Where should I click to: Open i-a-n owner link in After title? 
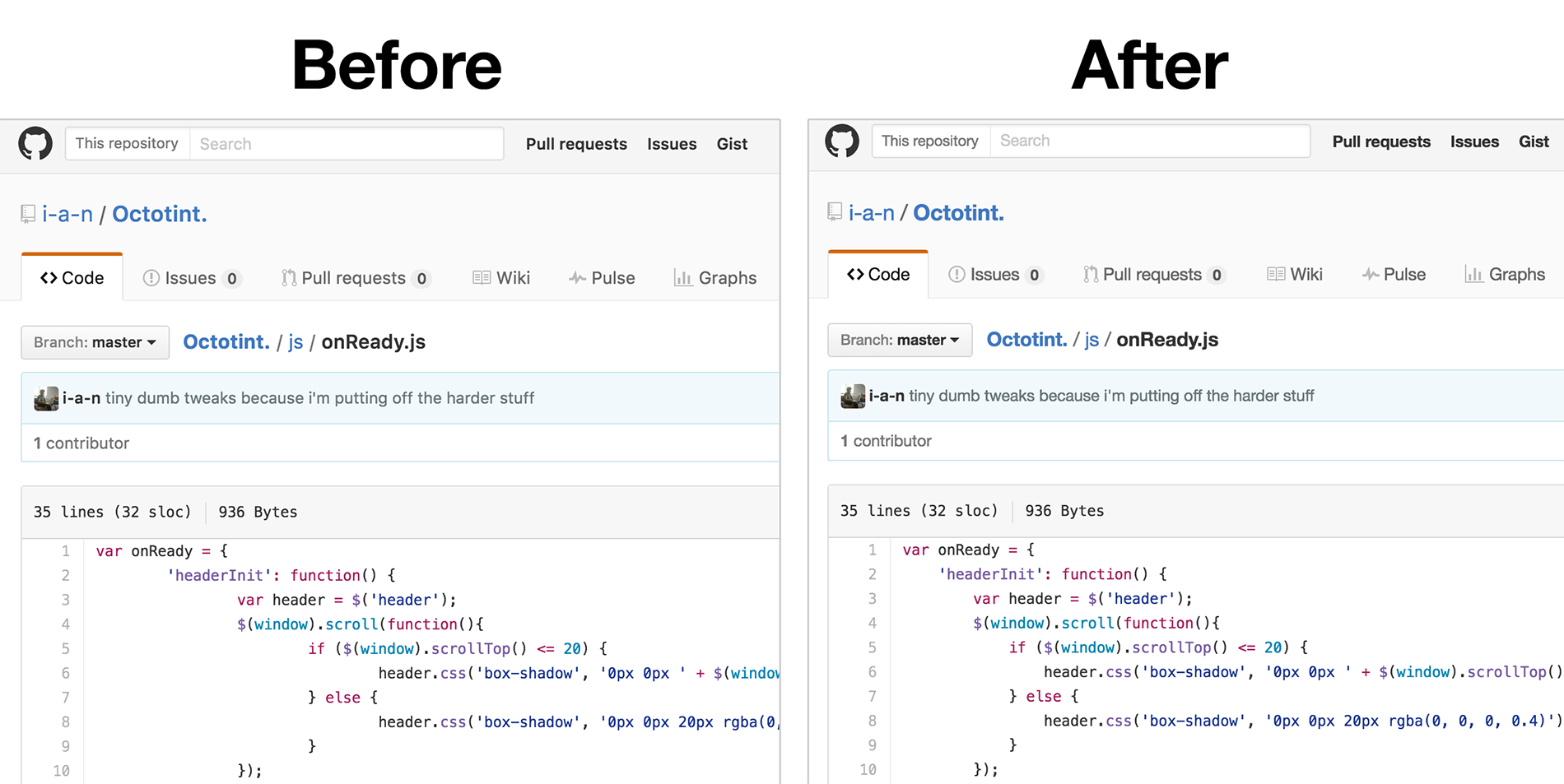tap(872, 212)
